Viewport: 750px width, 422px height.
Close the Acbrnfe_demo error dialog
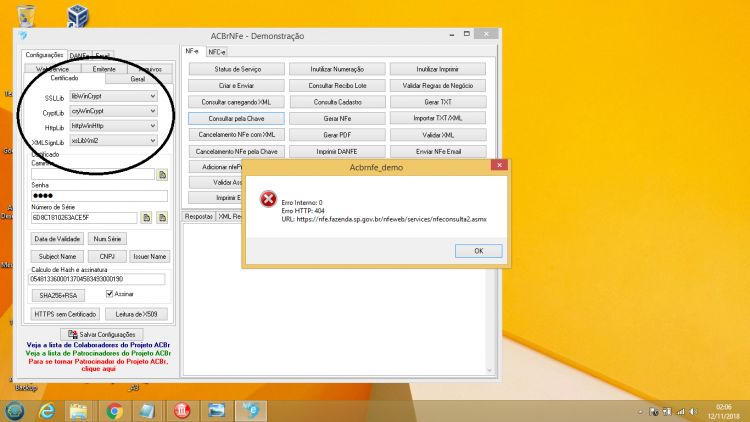coord(499,165)
